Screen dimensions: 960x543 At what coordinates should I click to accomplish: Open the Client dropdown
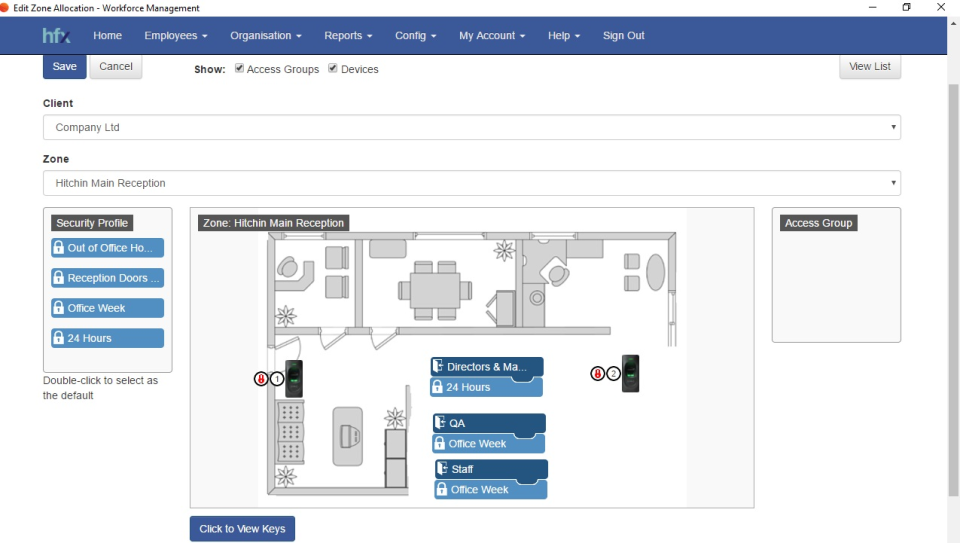click(471, 127)
